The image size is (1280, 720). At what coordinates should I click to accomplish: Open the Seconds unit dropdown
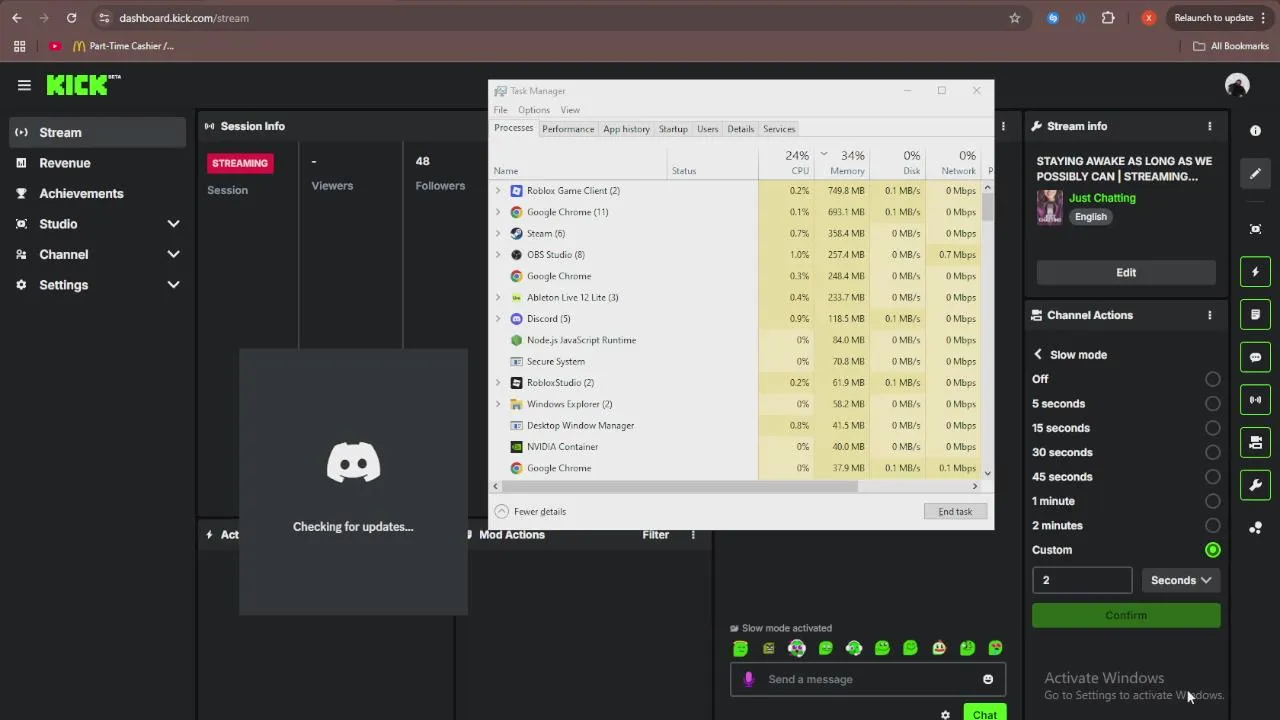point(1181,580)
